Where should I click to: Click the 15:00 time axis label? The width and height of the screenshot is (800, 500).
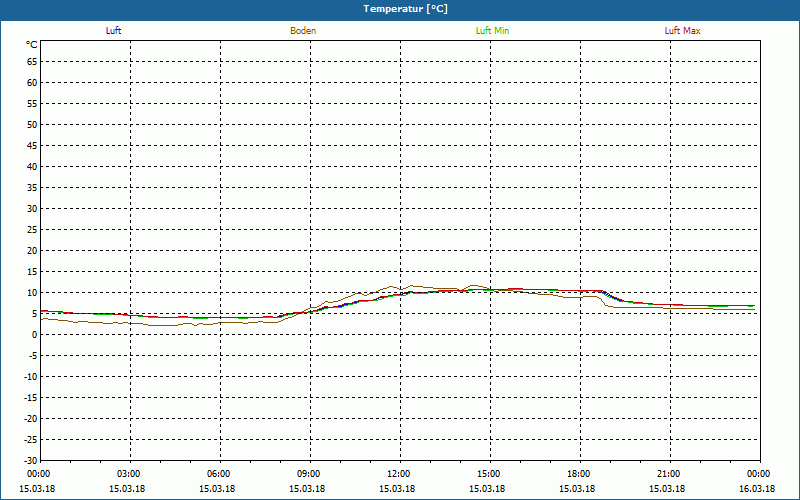[x=489, y=474]
